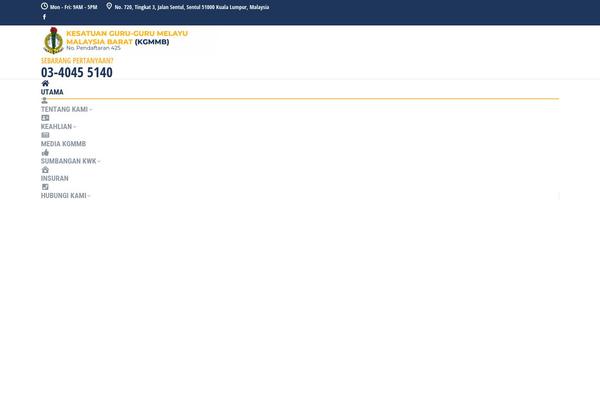The width and height of the screenshot is (600, 400).
Task: Click the phone number 03-4045 5140
Action: tap(77, 72)
